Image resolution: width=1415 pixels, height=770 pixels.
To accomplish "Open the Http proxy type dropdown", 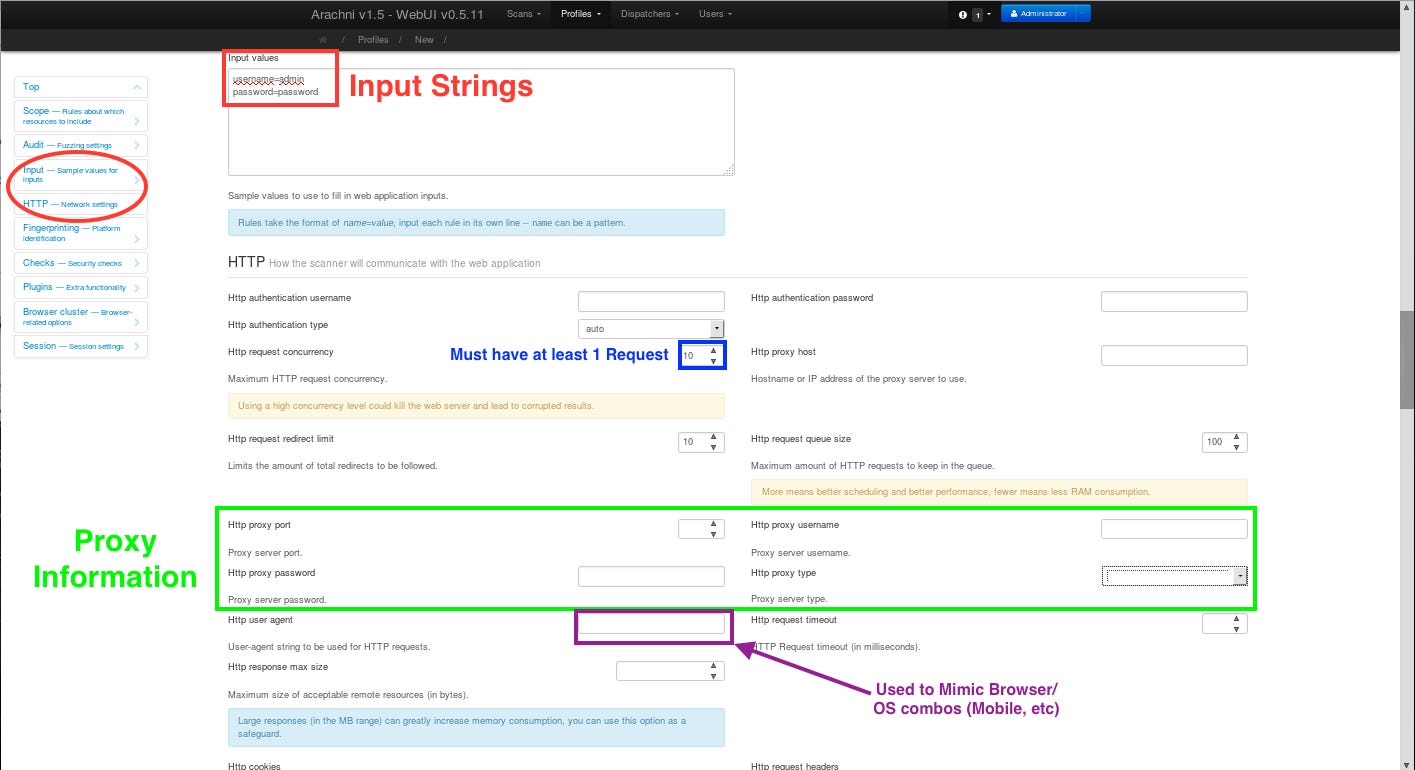I will coord(1174,576).
